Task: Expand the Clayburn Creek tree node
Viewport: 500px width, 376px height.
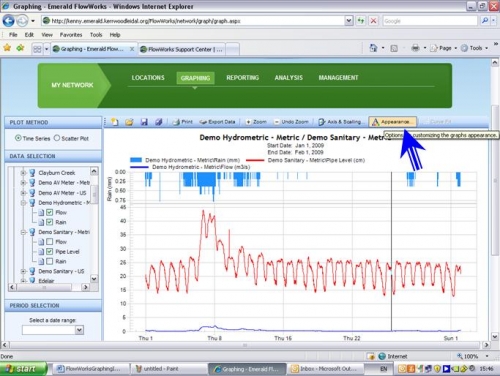Action: pos(23,173)
